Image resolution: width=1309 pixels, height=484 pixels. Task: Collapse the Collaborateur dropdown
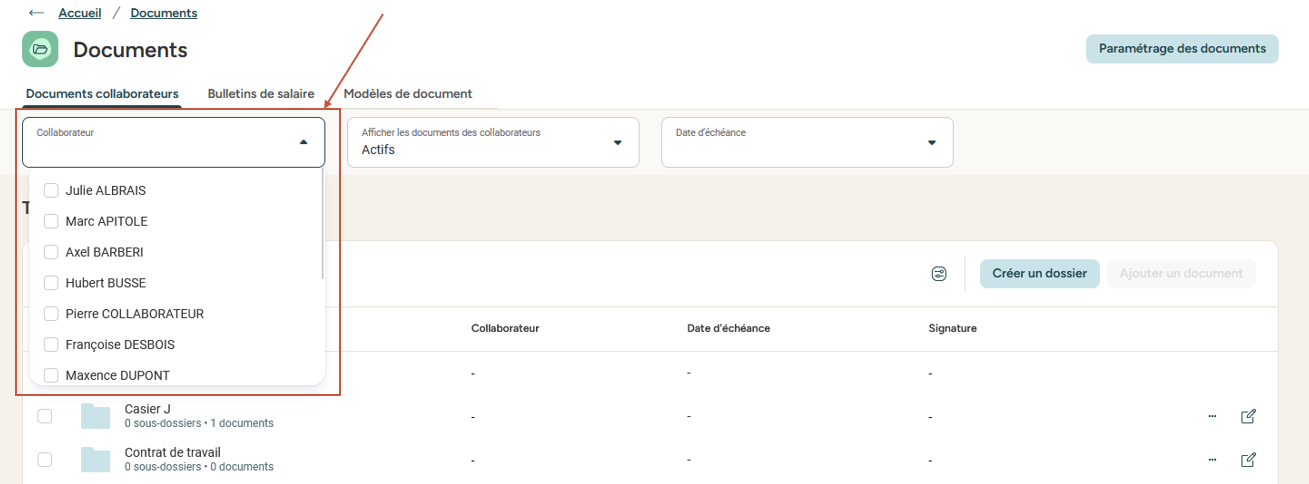pos(304,143)
